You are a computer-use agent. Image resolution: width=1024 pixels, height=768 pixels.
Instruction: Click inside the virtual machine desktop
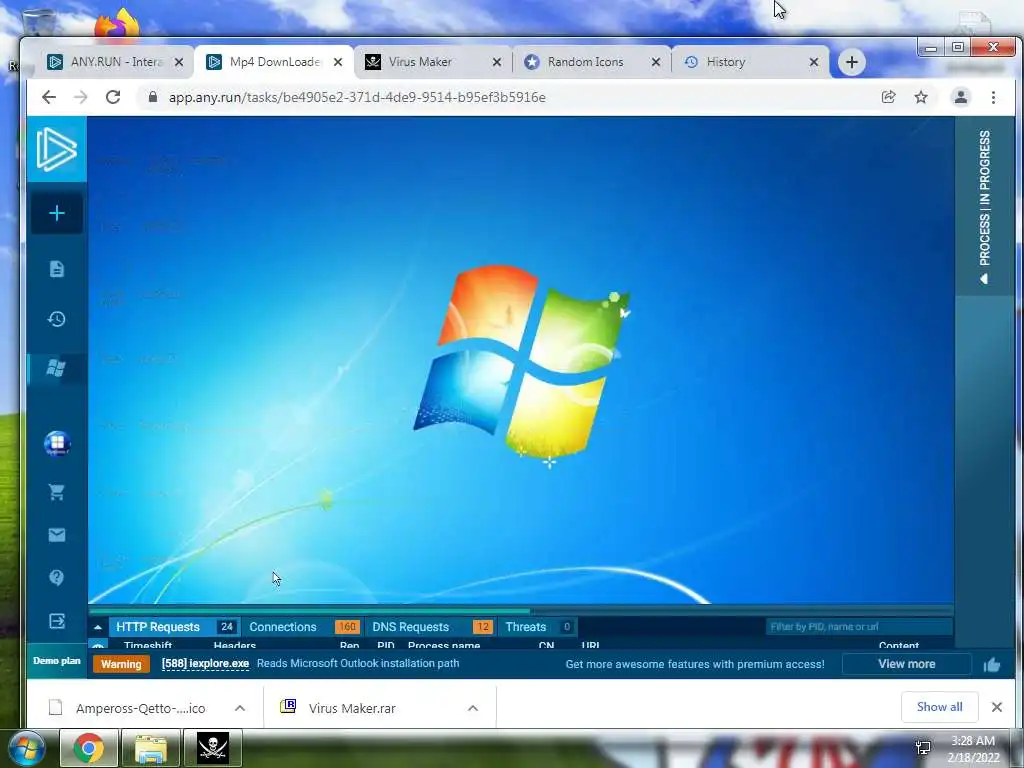pyautogui.click(x=520, y=360)
